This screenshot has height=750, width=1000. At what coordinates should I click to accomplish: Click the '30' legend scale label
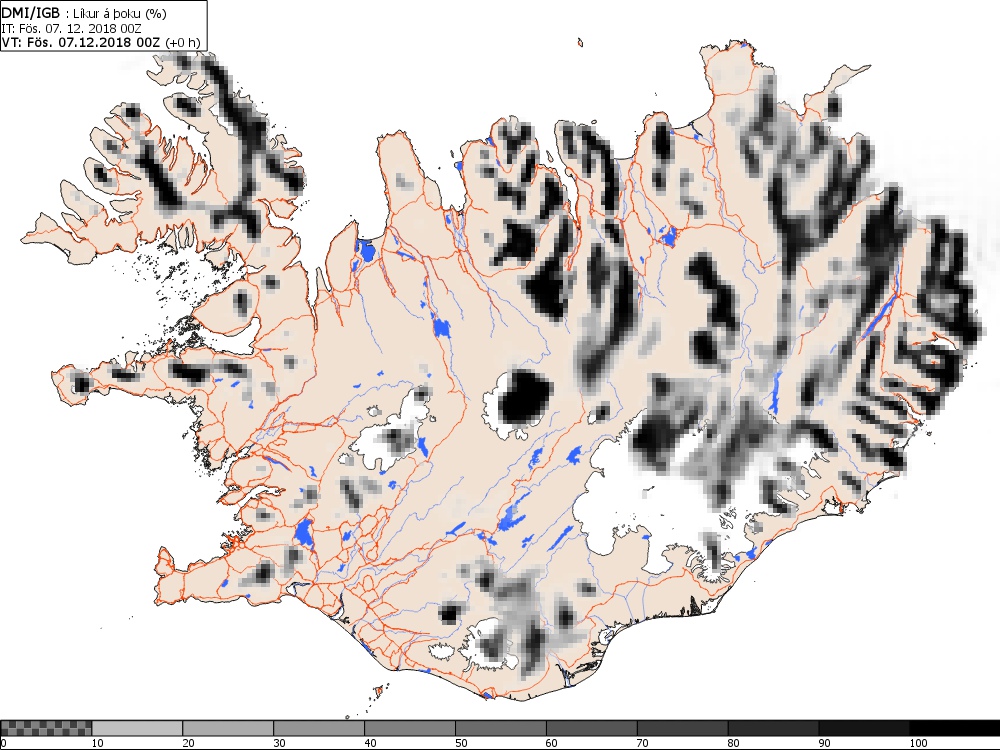tap(279, 743)
